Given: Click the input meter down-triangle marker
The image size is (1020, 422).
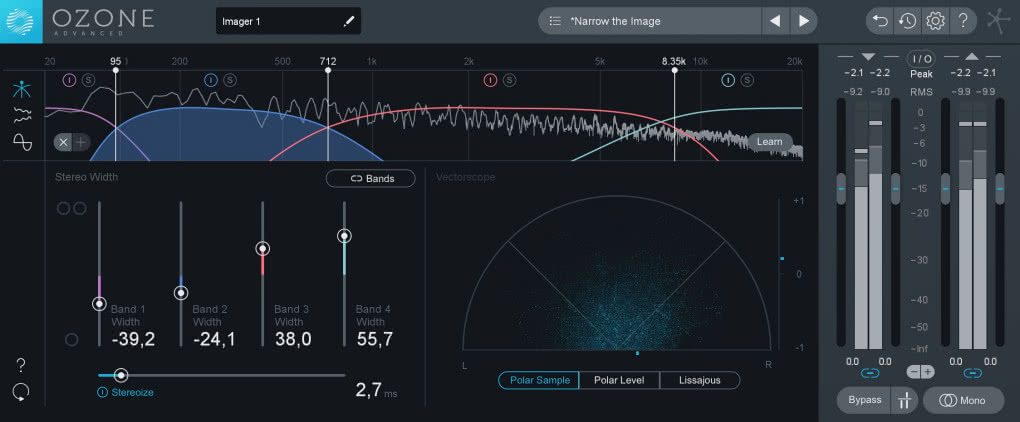Looking at the screenshot, I should pos(868,57).
